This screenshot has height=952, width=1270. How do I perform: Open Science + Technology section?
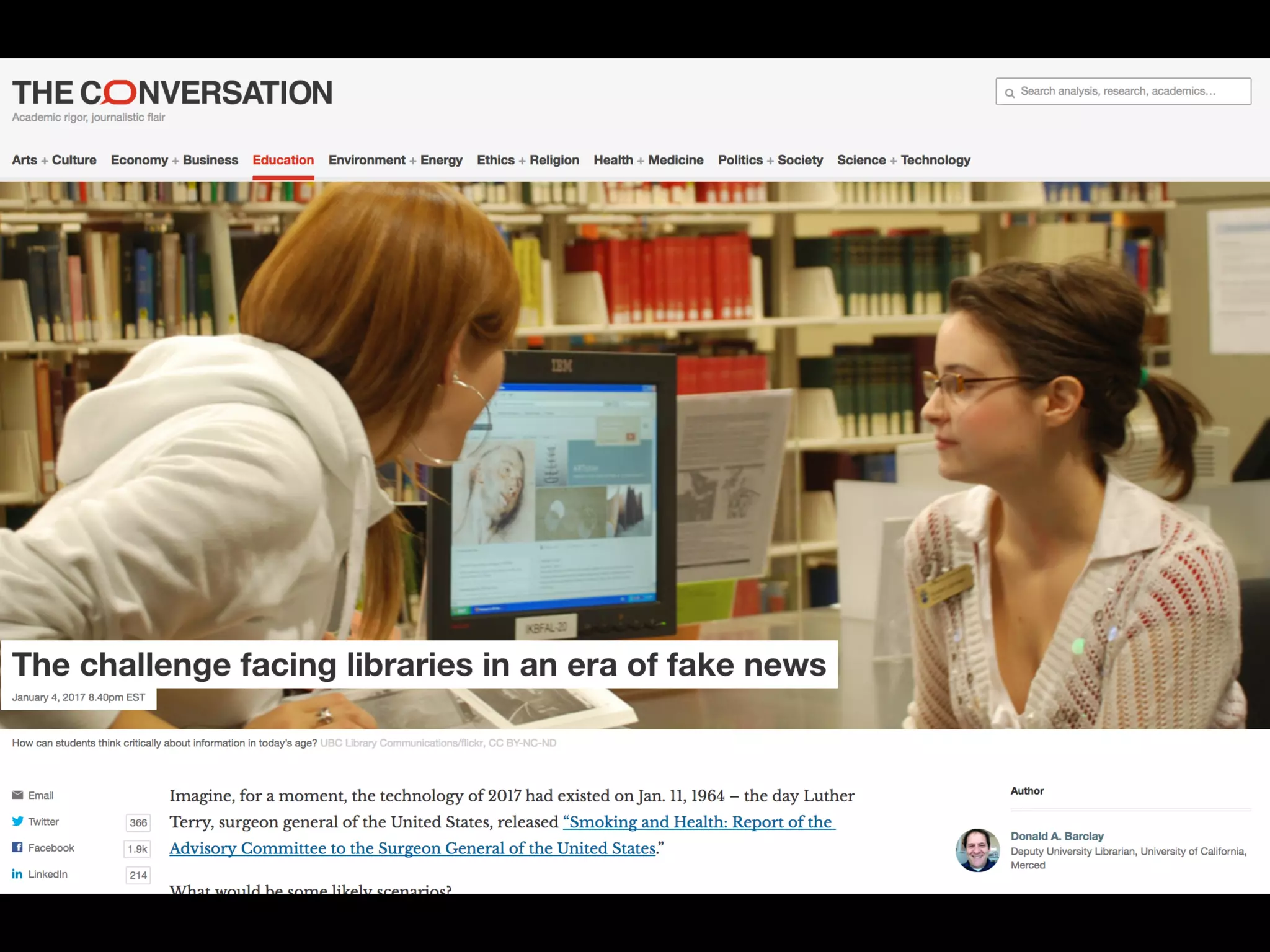(x=904, y=160)
